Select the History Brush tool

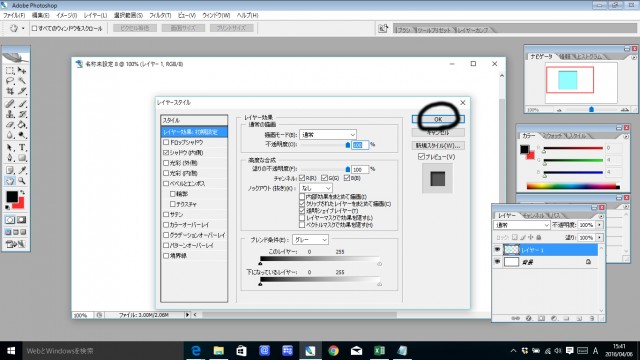tap(22, 114)
